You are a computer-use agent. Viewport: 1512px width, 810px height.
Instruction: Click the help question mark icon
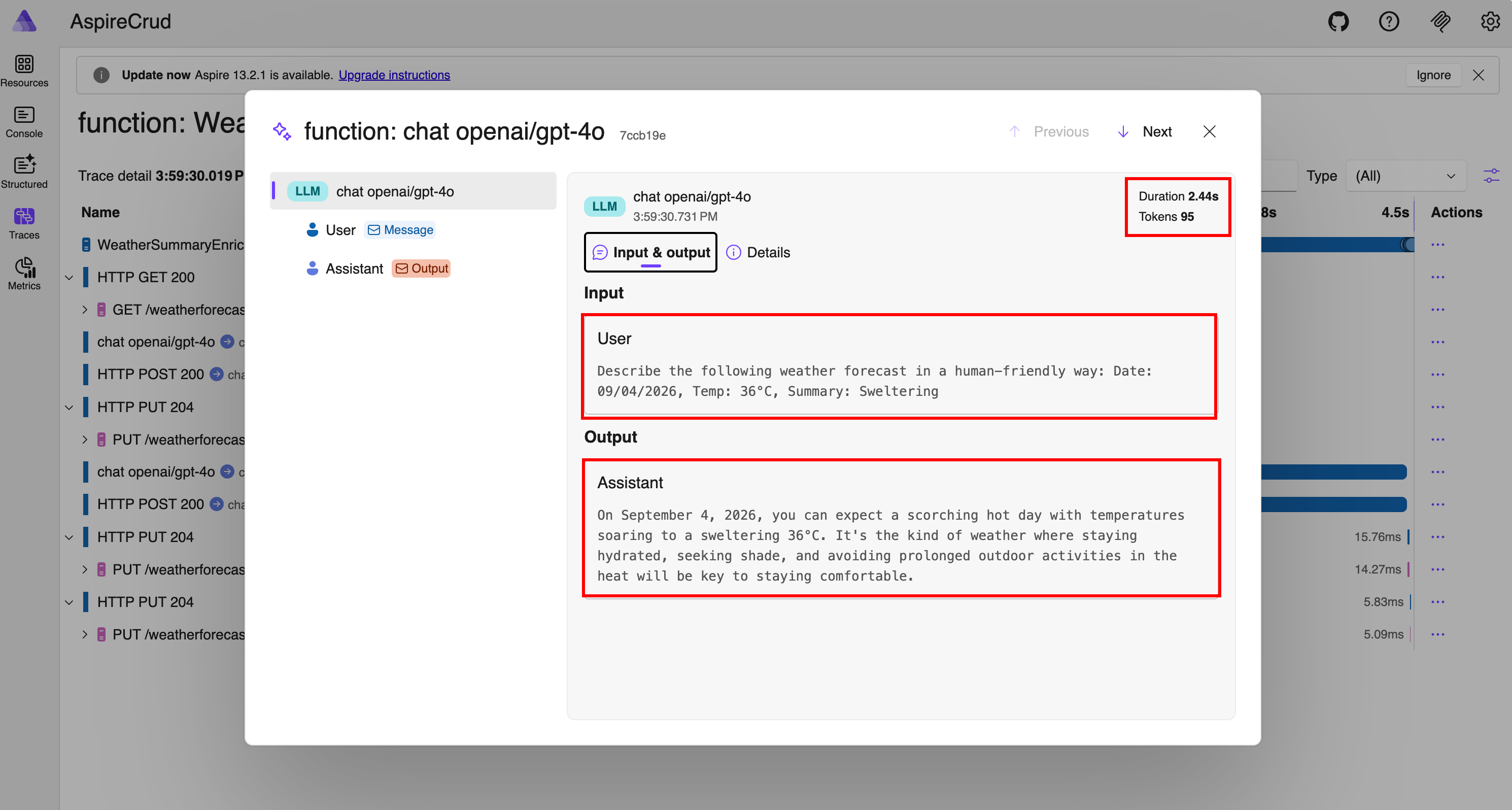click(1389, 22)
